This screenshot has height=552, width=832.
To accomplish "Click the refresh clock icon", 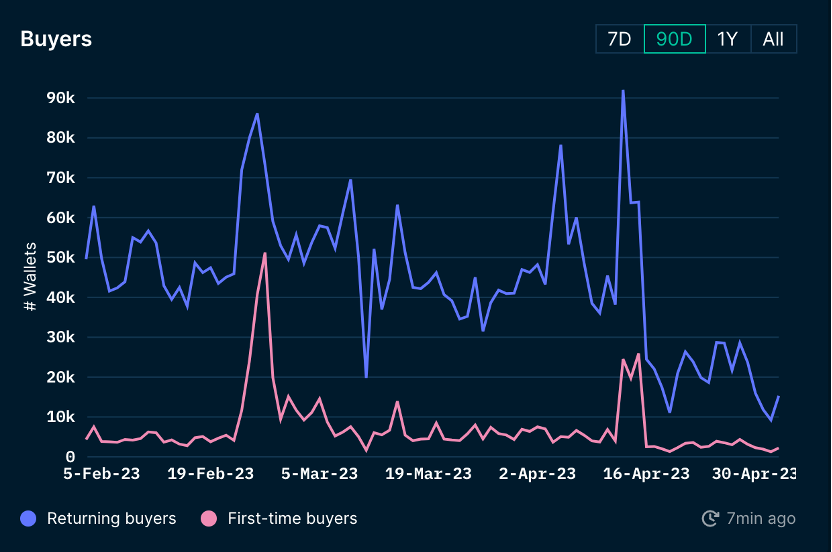I will point(710,518).
